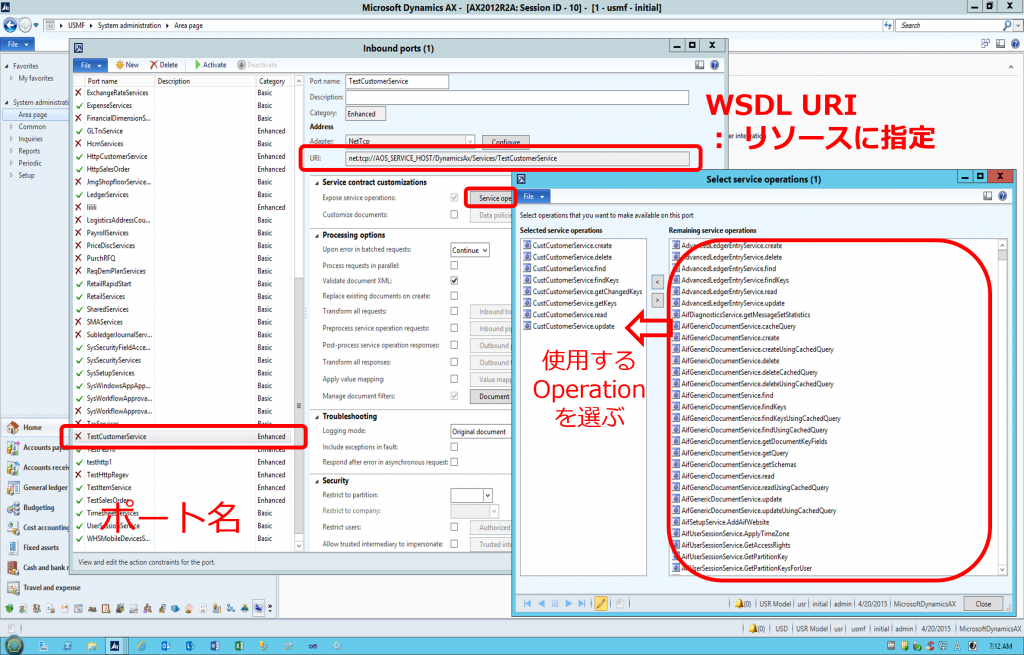Open the Restrict to partition dropdown
The height and width of the screenshot is (655, 1024).
click(x=487, y=495)
